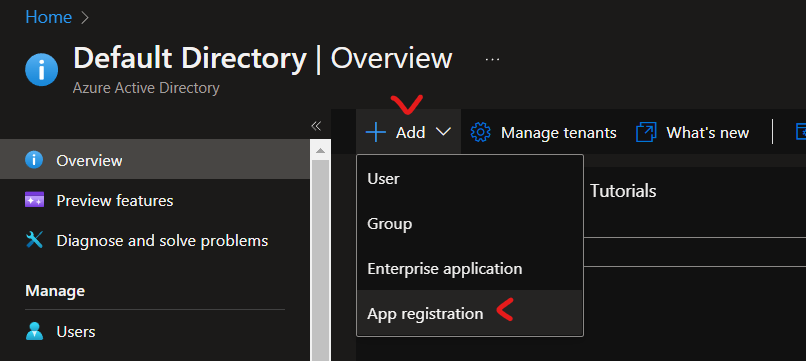This screenshot has width=806, height=361.
Task: Click the plus icon beside Add
Action: (x=376, y=132)
